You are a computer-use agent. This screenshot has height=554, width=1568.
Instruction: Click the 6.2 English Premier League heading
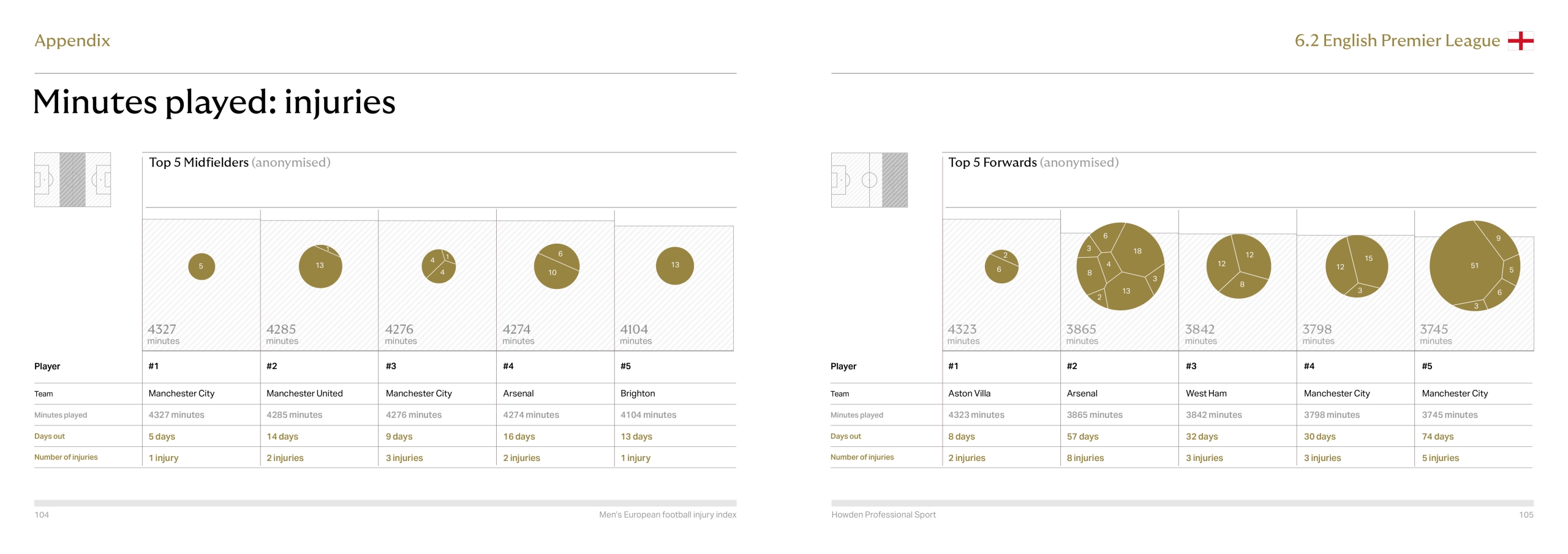pos(1396,40)
